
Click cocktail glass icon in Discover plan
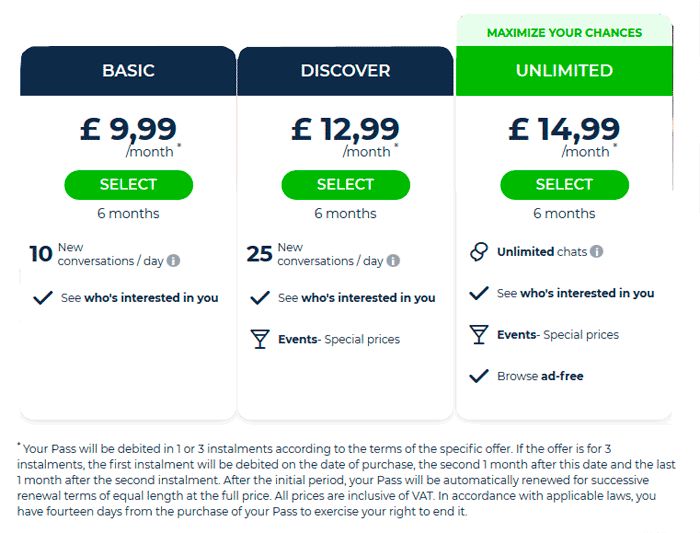click(x=260, y=339)
